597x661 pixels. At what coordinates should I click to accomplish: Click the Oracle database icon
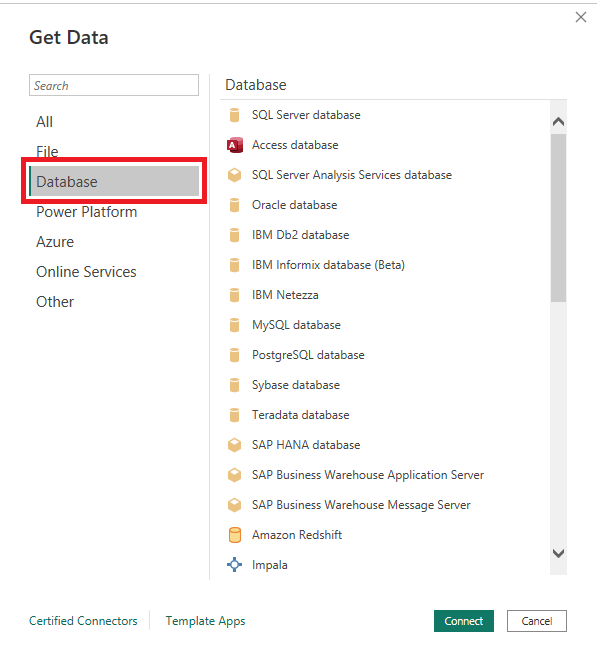(234, 205)
